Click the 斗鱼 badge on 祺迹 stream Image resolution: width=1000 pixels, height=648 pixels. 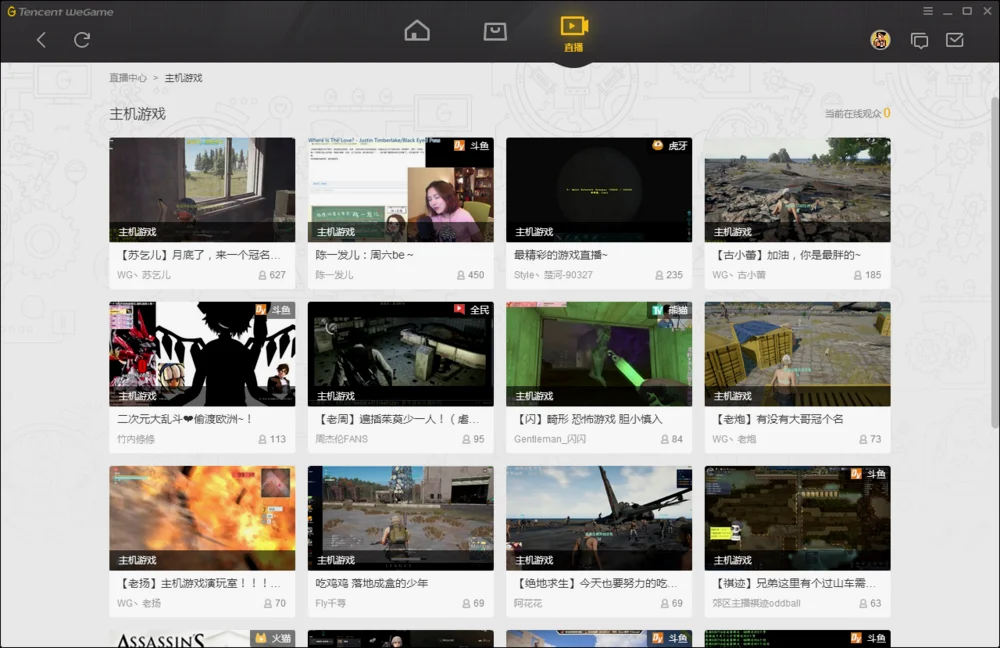(x=869, y=473)
